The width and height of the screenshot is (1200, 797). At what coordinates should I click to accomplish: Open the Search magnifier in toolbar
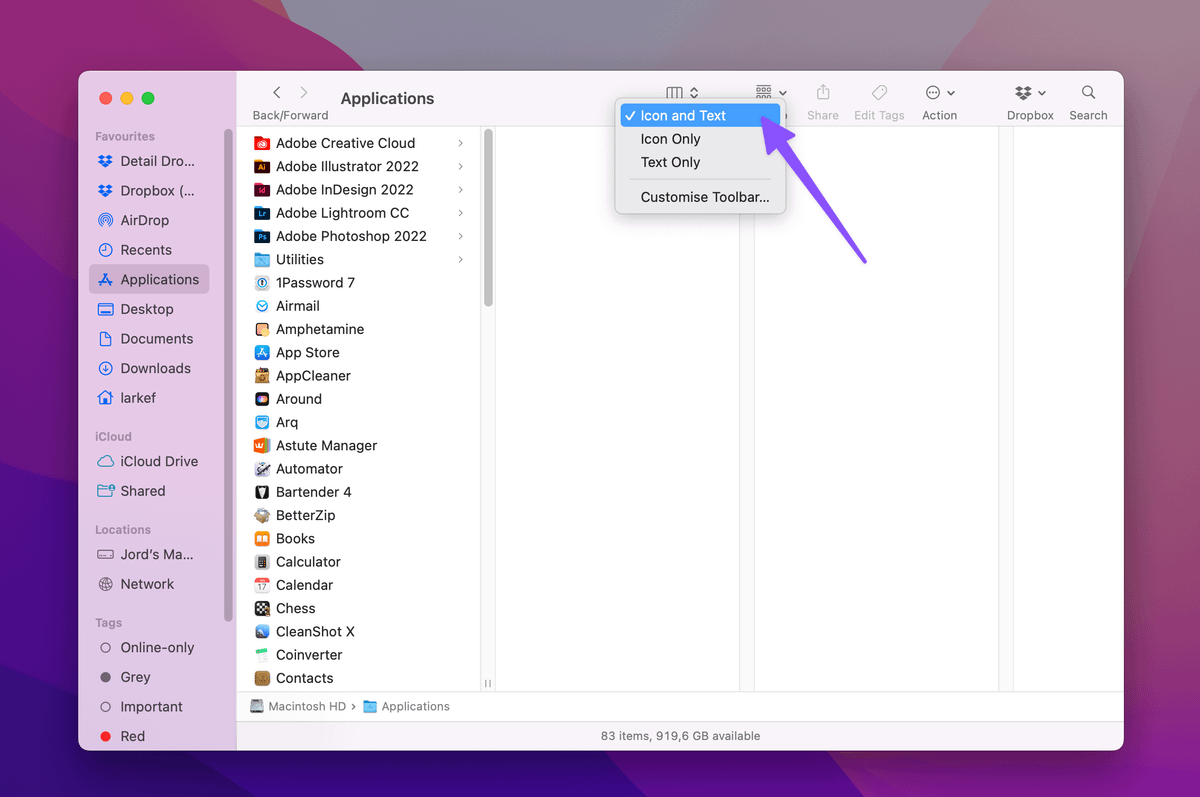tap(1088, 93)
